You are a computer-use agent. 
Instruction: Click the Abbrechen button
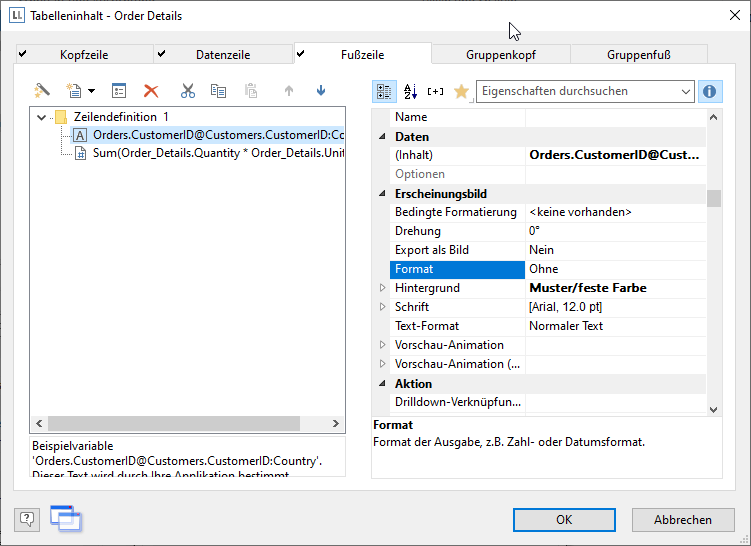(x=683, y=519)
